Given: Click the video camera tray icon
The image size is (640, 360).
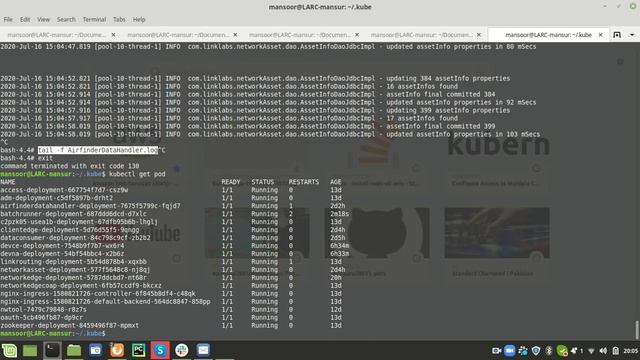Looking at the screenshot, I should coord(496,351).
